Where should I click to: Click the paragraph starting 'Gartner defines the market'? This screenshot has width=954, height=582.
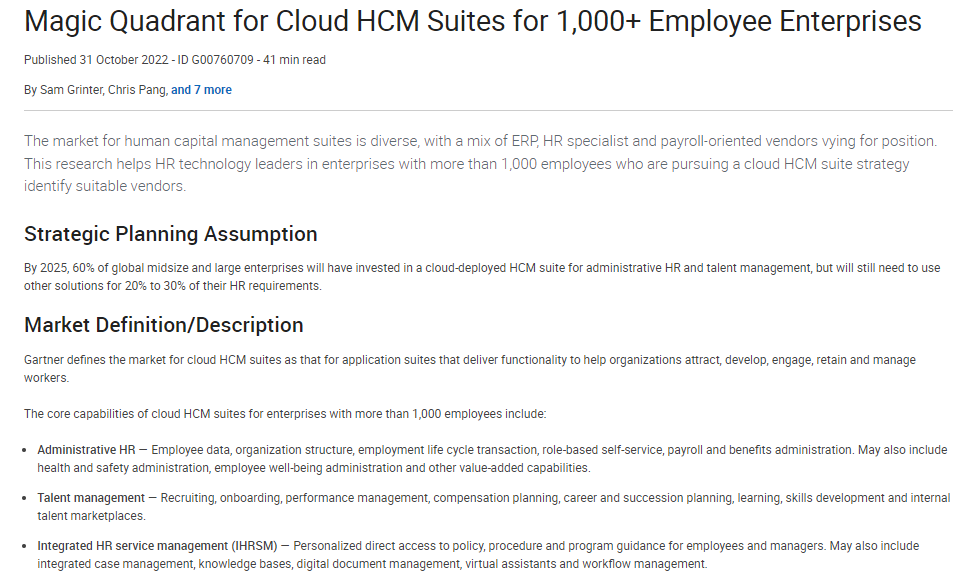[470, 369]
